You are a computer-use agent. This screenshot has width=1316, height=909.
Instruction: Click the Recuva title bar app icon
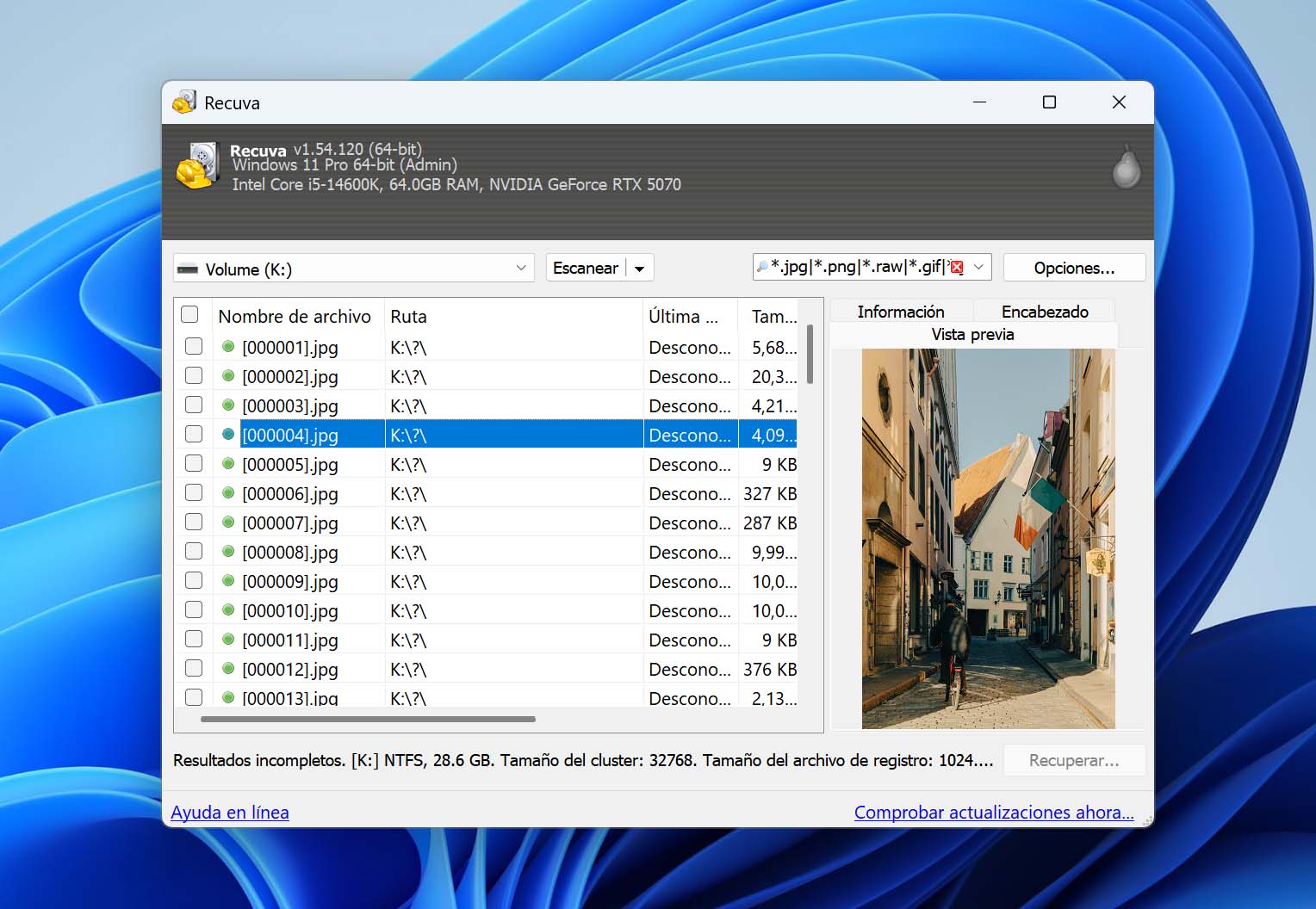point(184,102)
